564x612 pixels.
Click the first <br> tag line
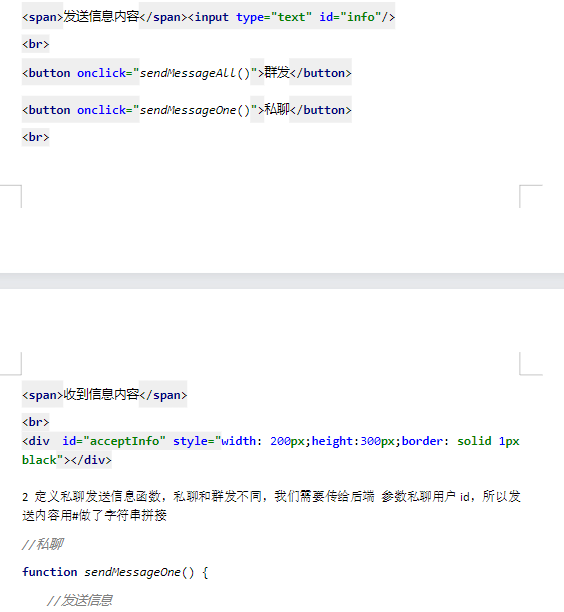pyautogui.click(x=36, y=44)
